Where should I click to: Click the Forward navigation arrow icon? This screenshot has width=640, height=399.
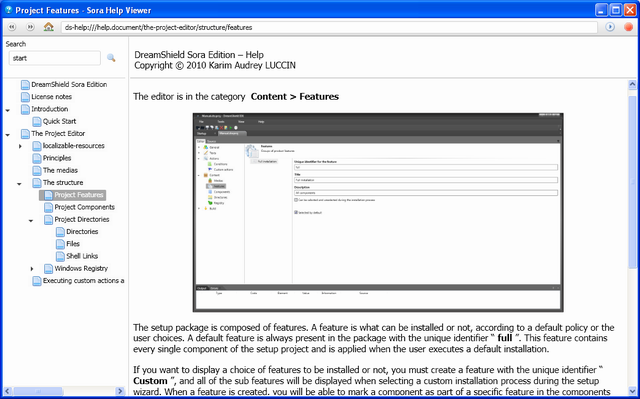point(30,27)
